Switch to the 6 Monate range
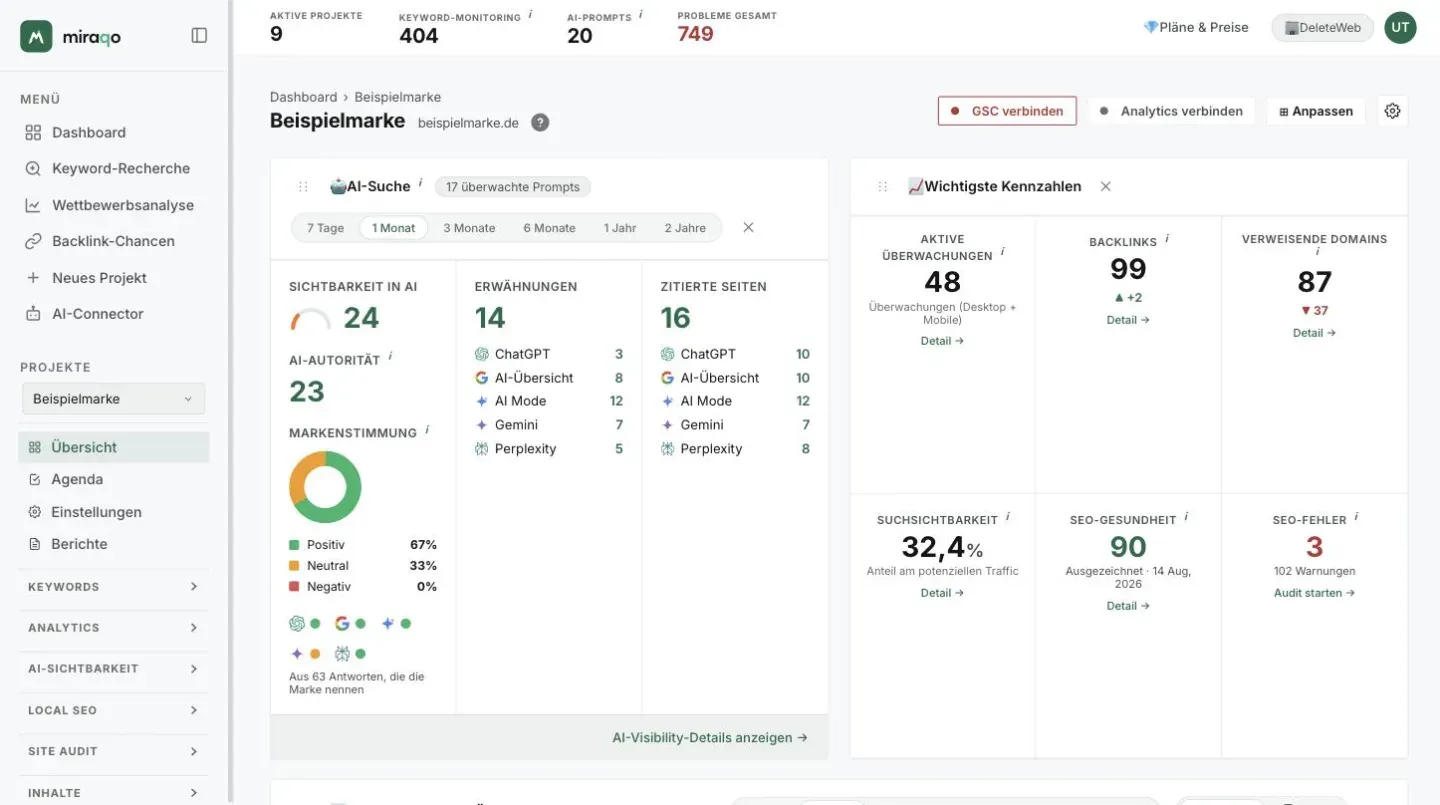 [x=549, y=228]
